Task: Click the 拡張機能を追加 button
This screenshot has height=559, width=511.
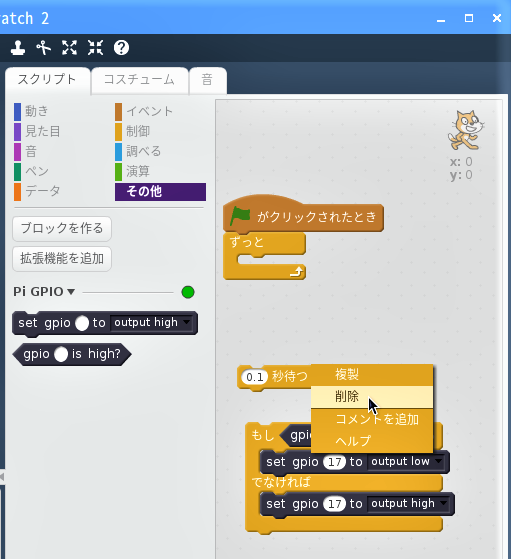Action: point(62,258)
